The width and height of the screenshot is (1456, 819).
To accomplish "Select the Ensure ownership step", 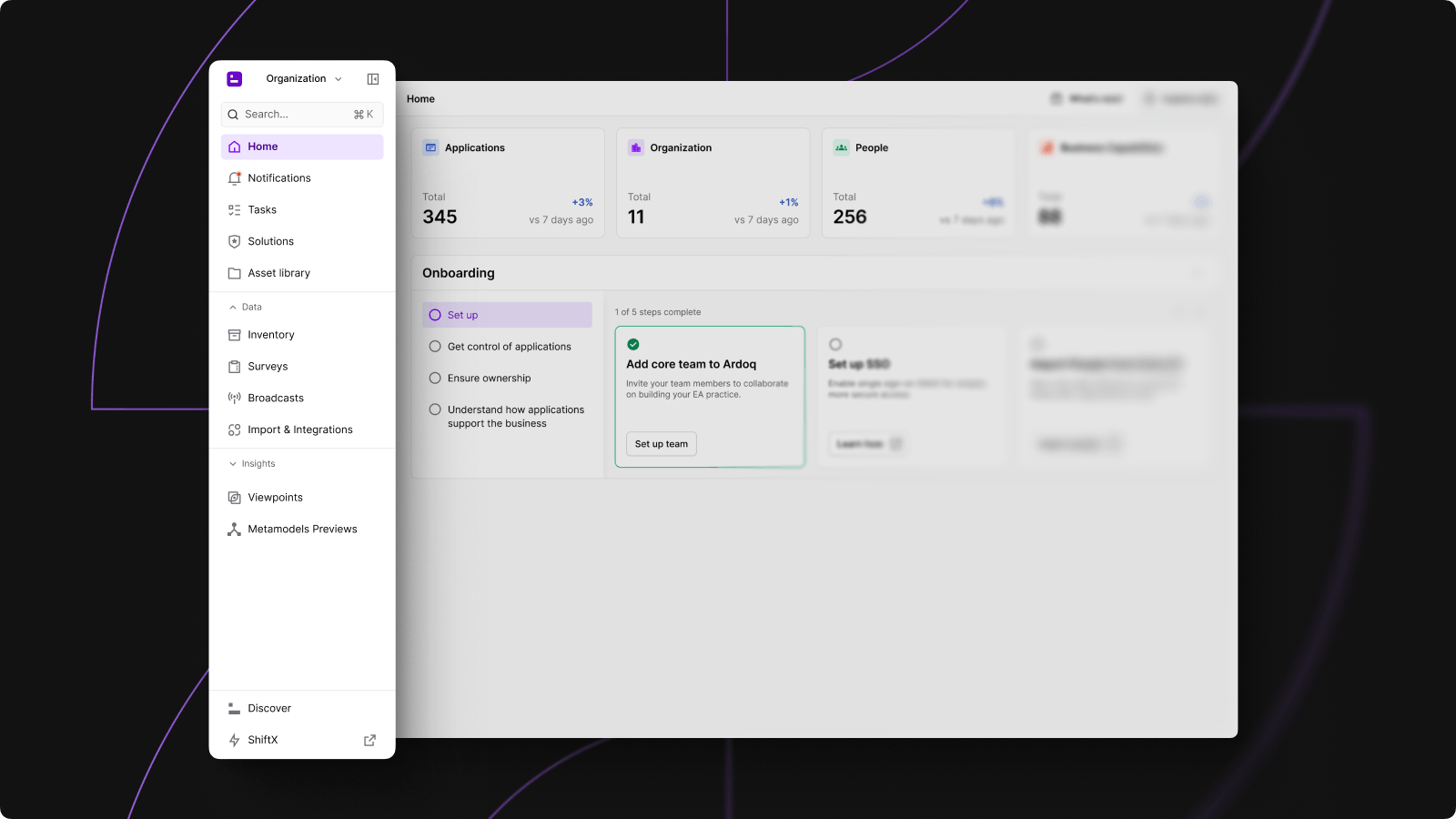I will coord(489,379).
